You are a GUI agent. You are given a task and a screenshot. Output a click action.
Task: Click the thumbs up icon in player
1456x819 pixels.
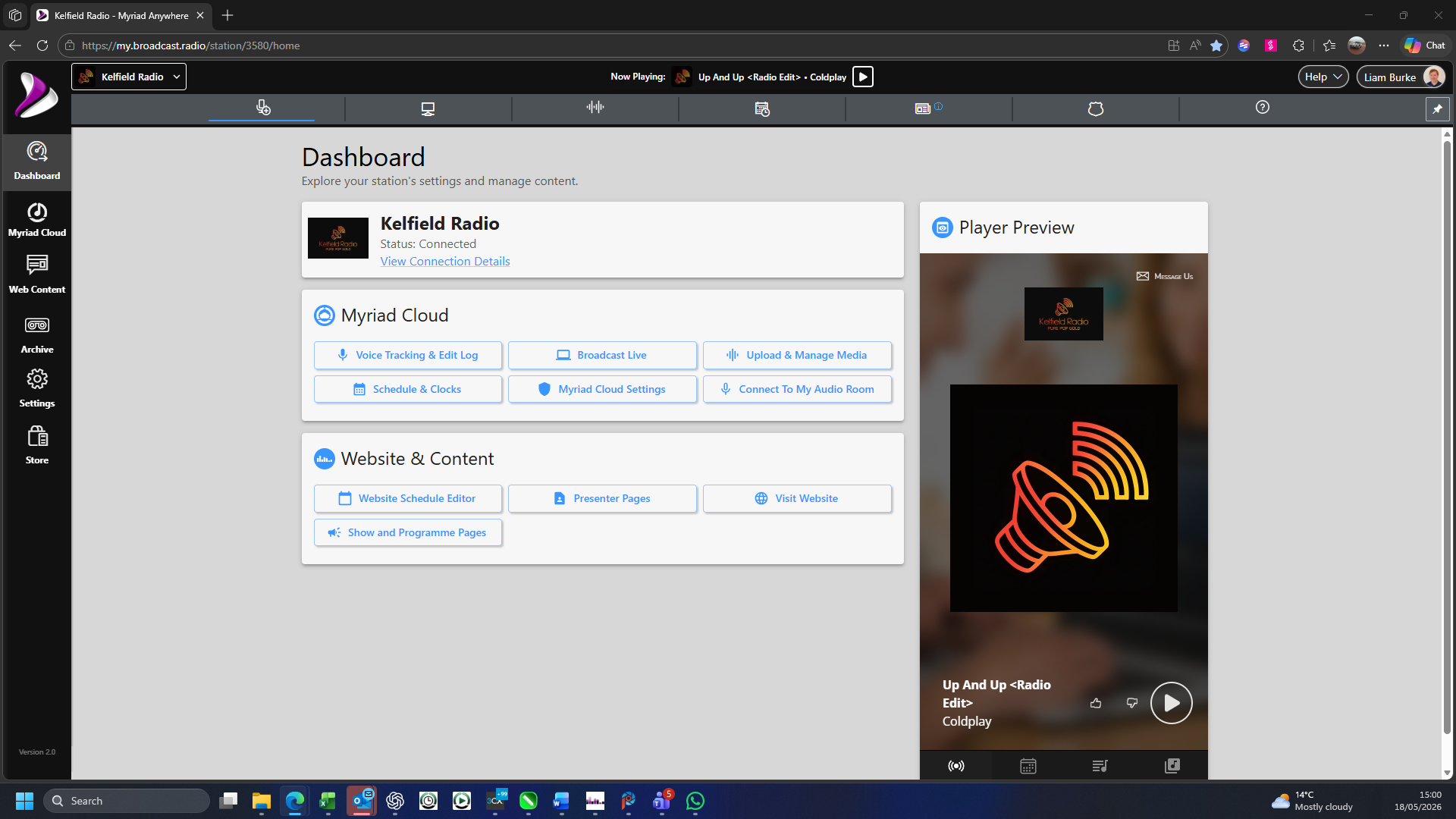coord(1096,703)
